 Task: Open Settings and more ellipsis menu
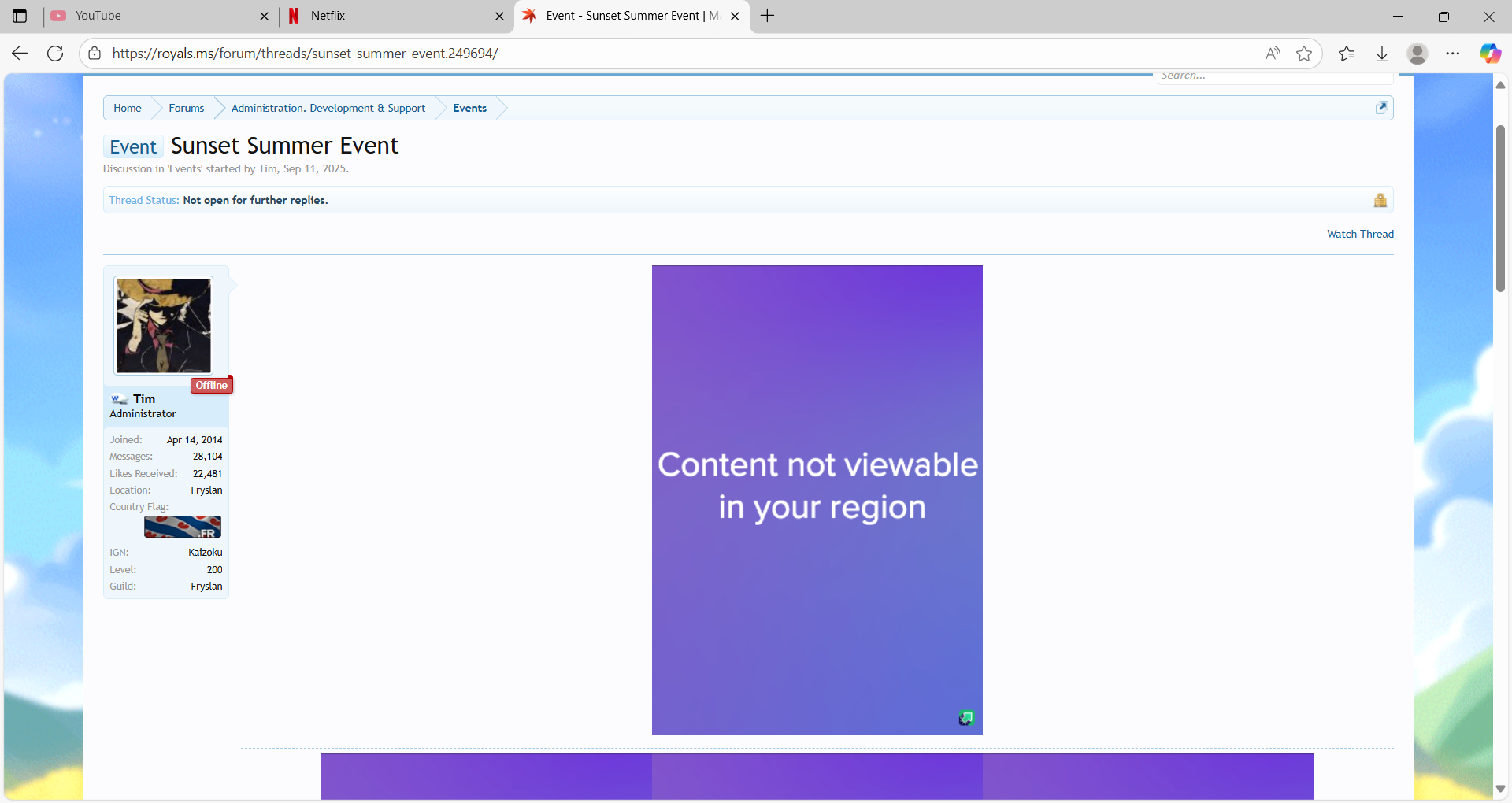1453,54
